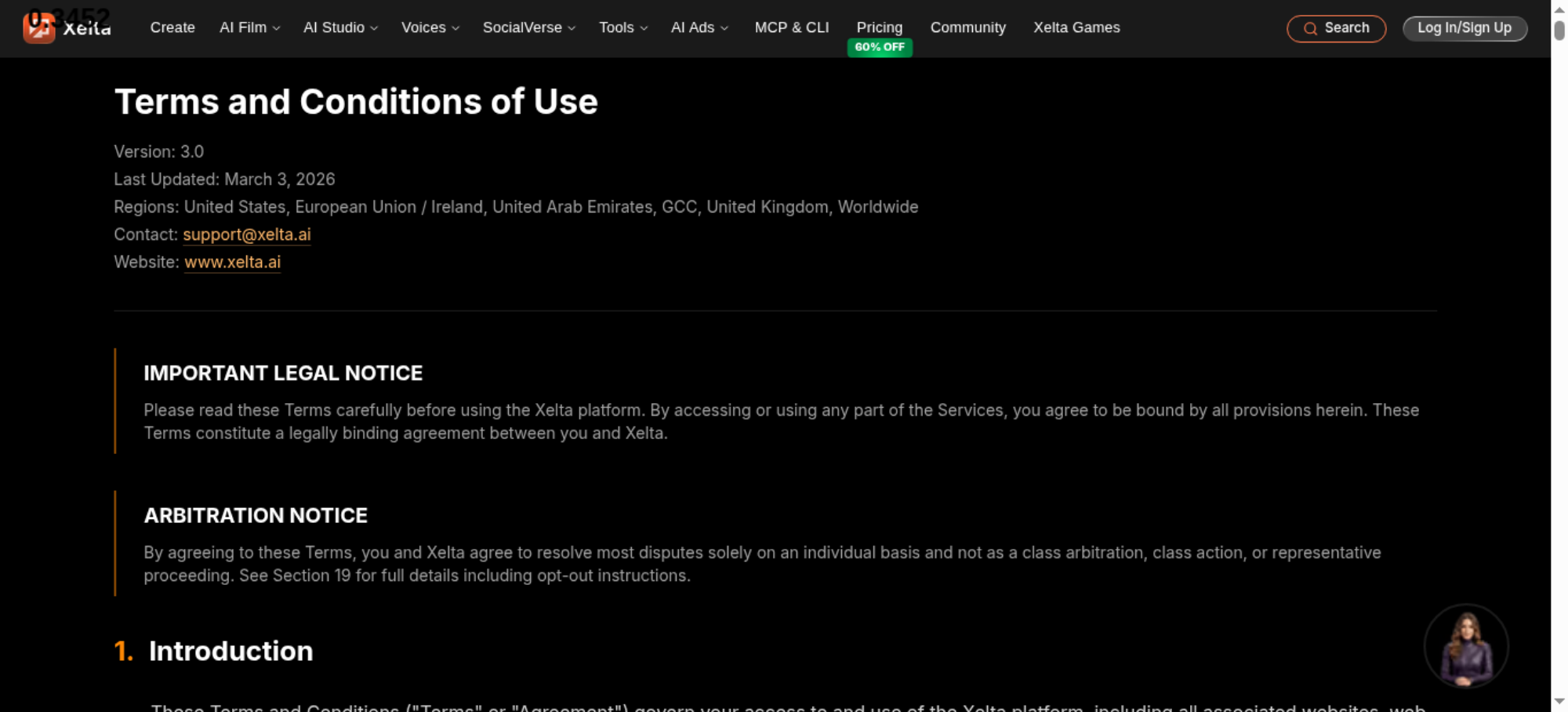Click the magnifier icon in Search
Viewport: 1568px width, 712px height.
pyautogui.click(x=1310, y=29)
